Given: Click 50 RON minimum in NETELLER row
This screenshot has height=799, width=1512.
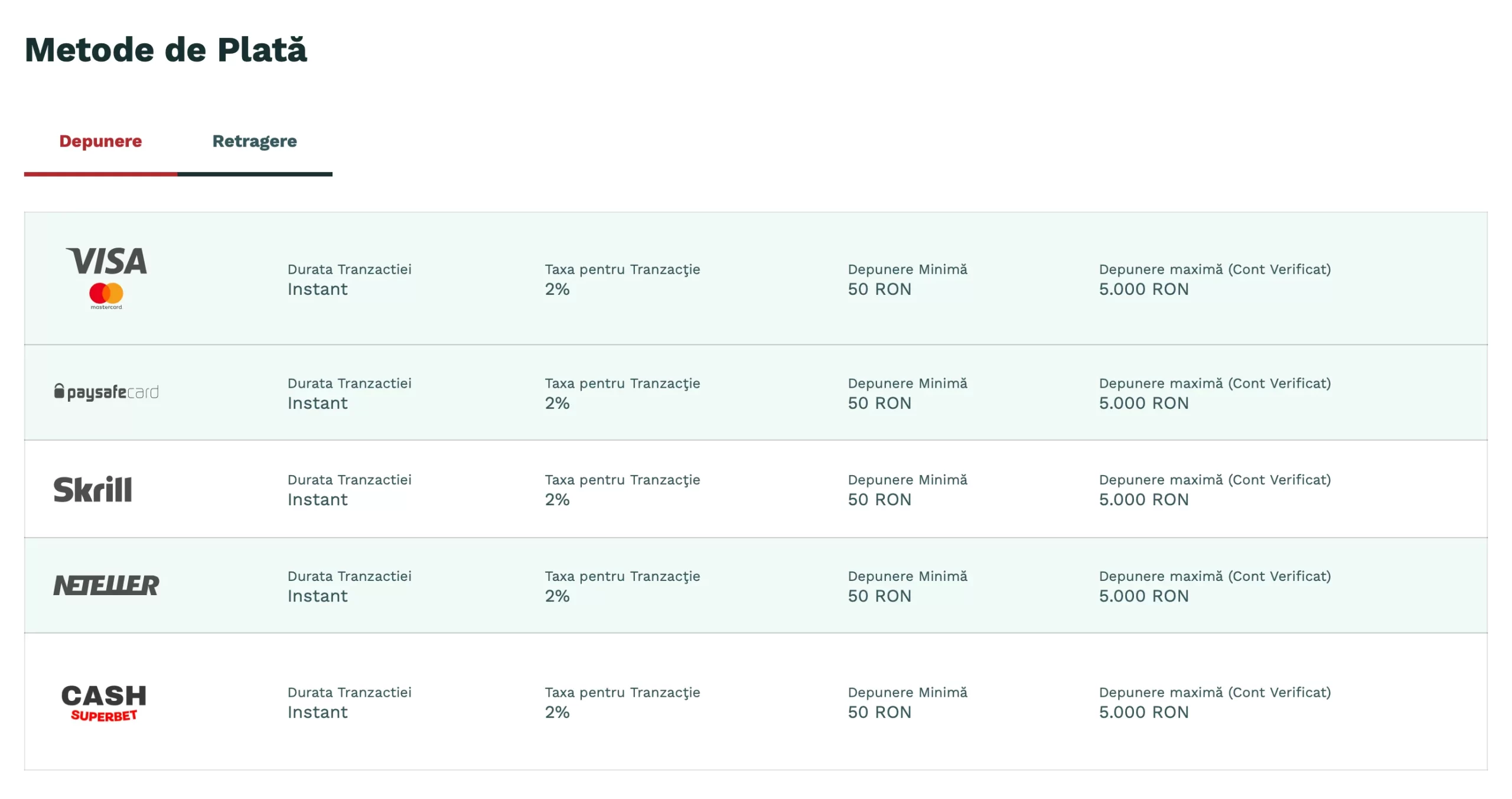Looking at the screenshot, I should [879, 596].
